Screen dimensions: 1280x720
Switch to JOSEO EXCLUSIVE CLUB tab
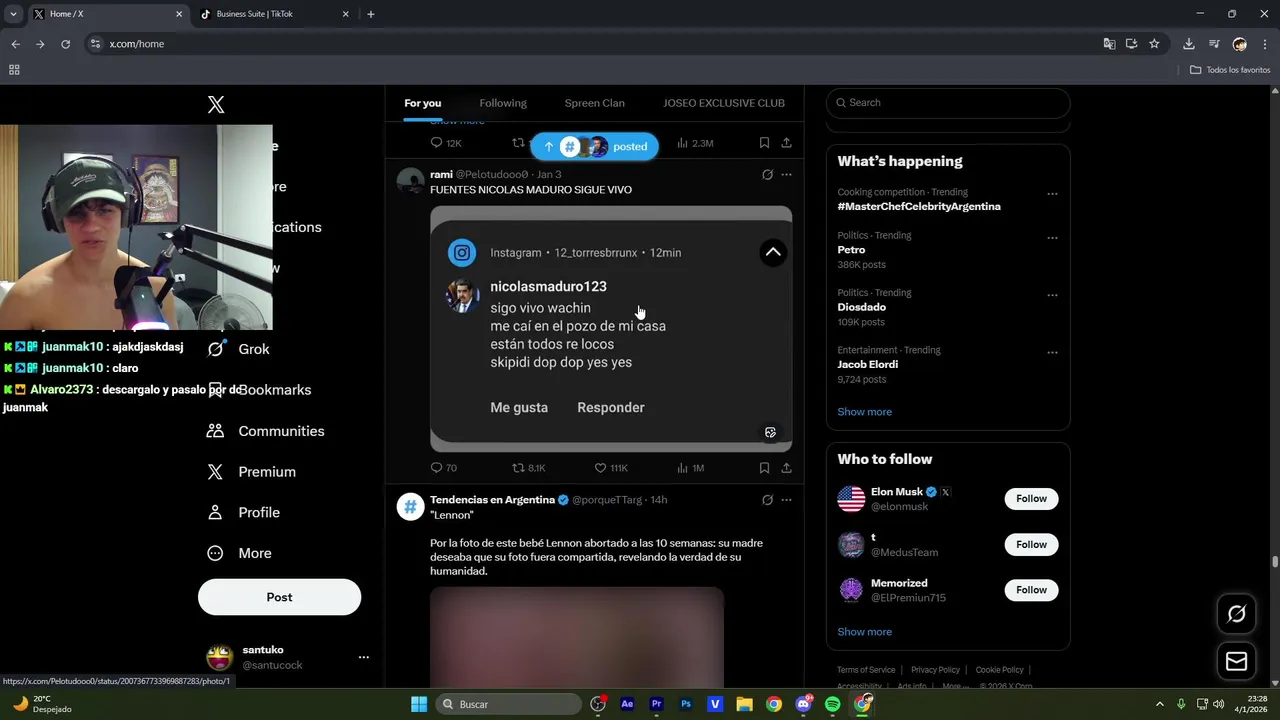724,103
